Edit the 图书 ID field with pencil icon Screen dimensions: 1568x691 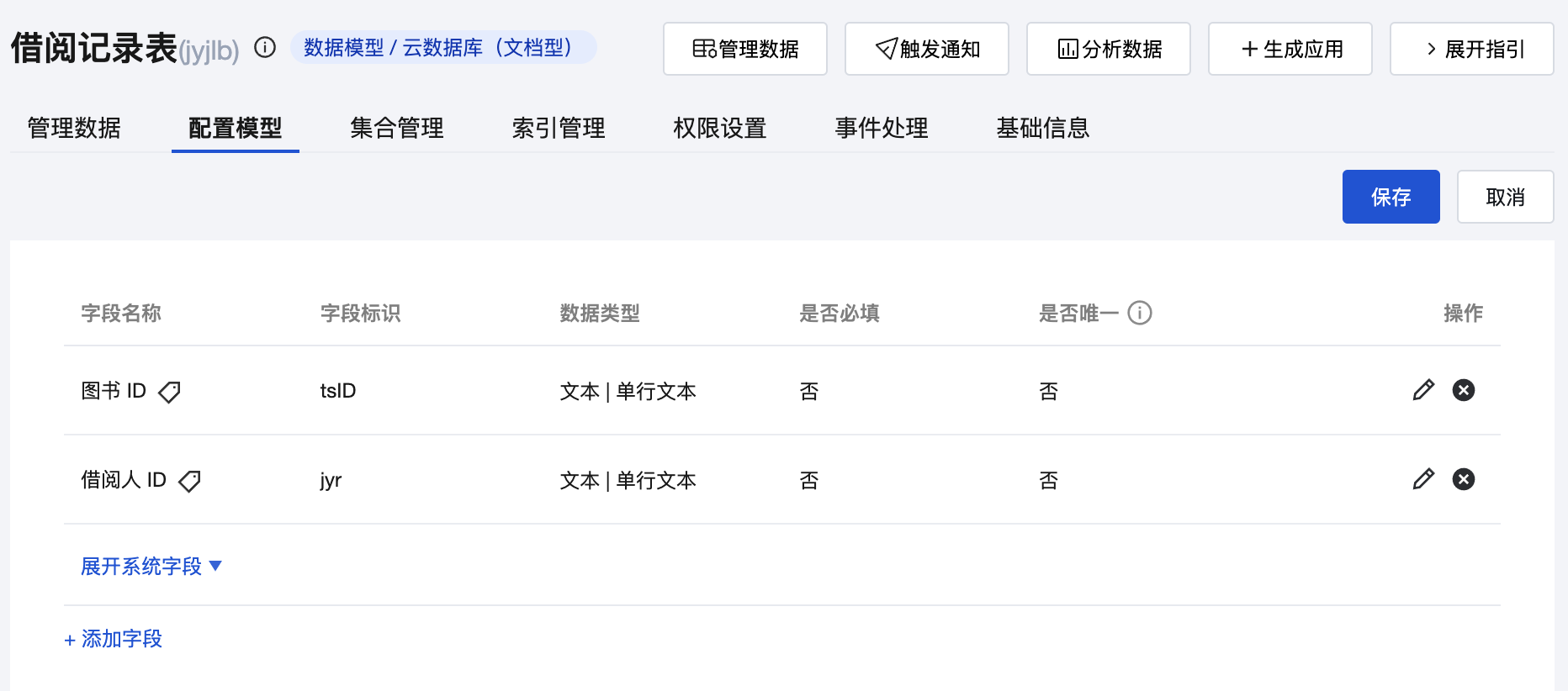tap(1423, 390)
